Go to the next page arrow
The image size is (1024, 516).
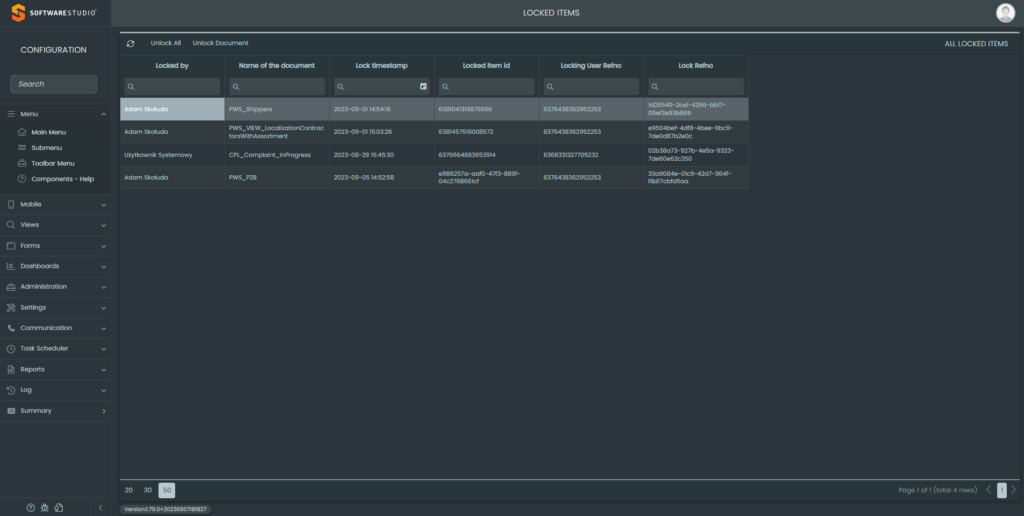[1013, 490]
